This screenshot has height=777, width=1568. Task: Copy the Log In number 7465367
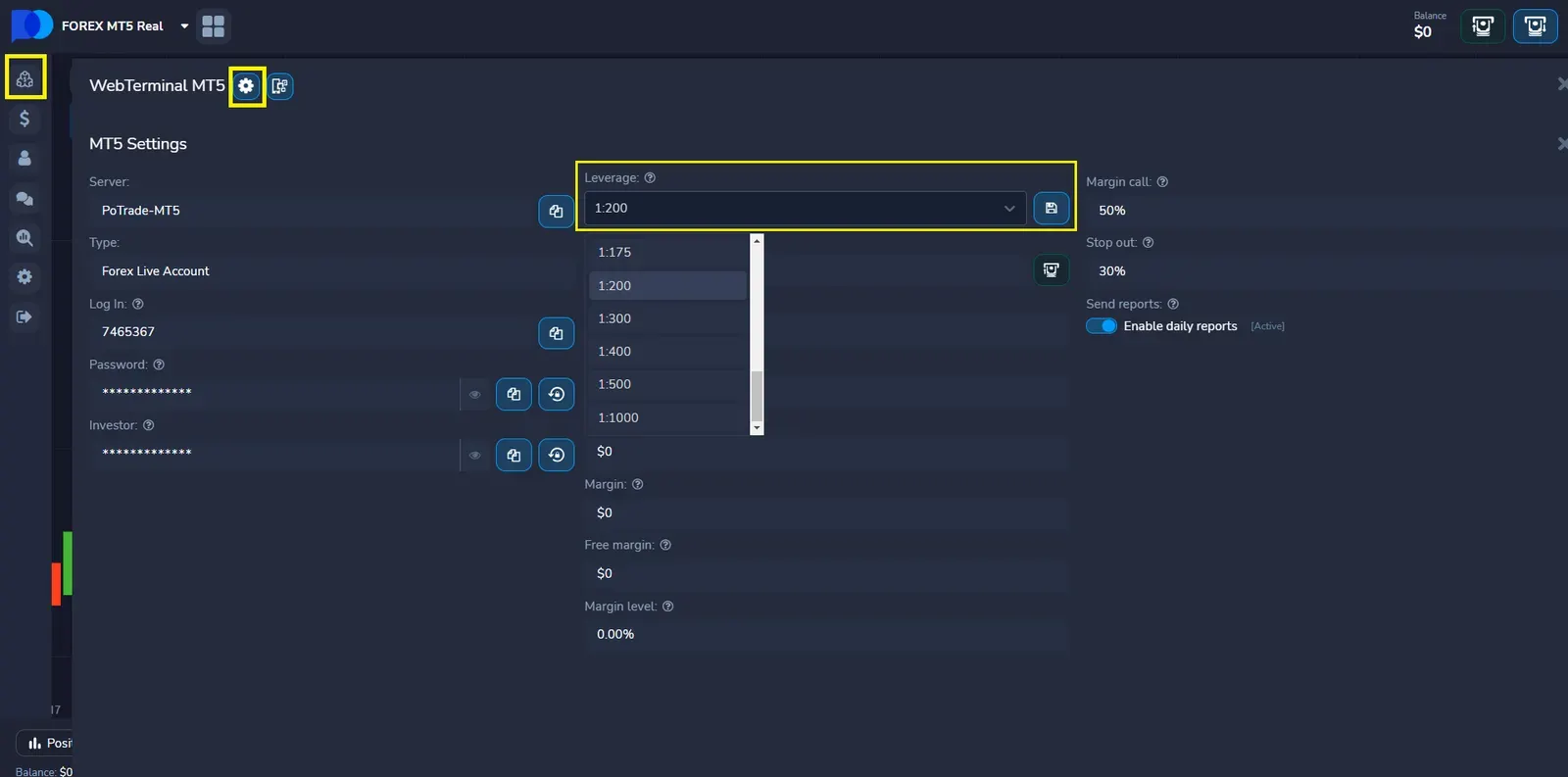(556, 333)
